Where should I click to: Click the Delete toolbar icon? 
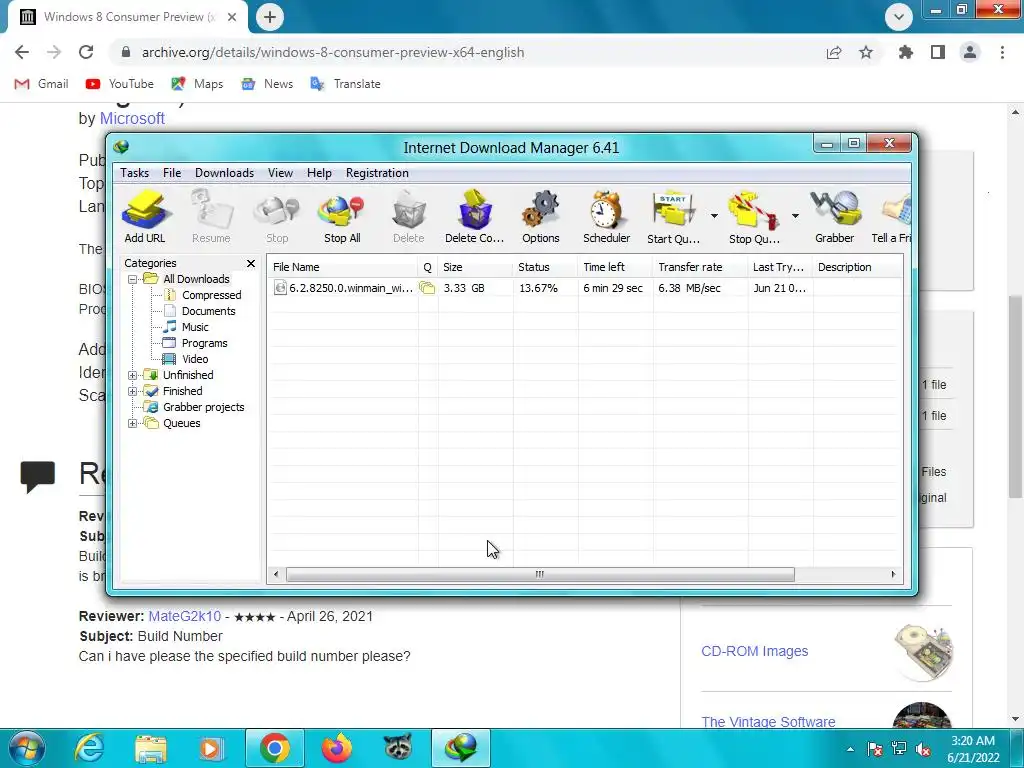click(409, 216)
